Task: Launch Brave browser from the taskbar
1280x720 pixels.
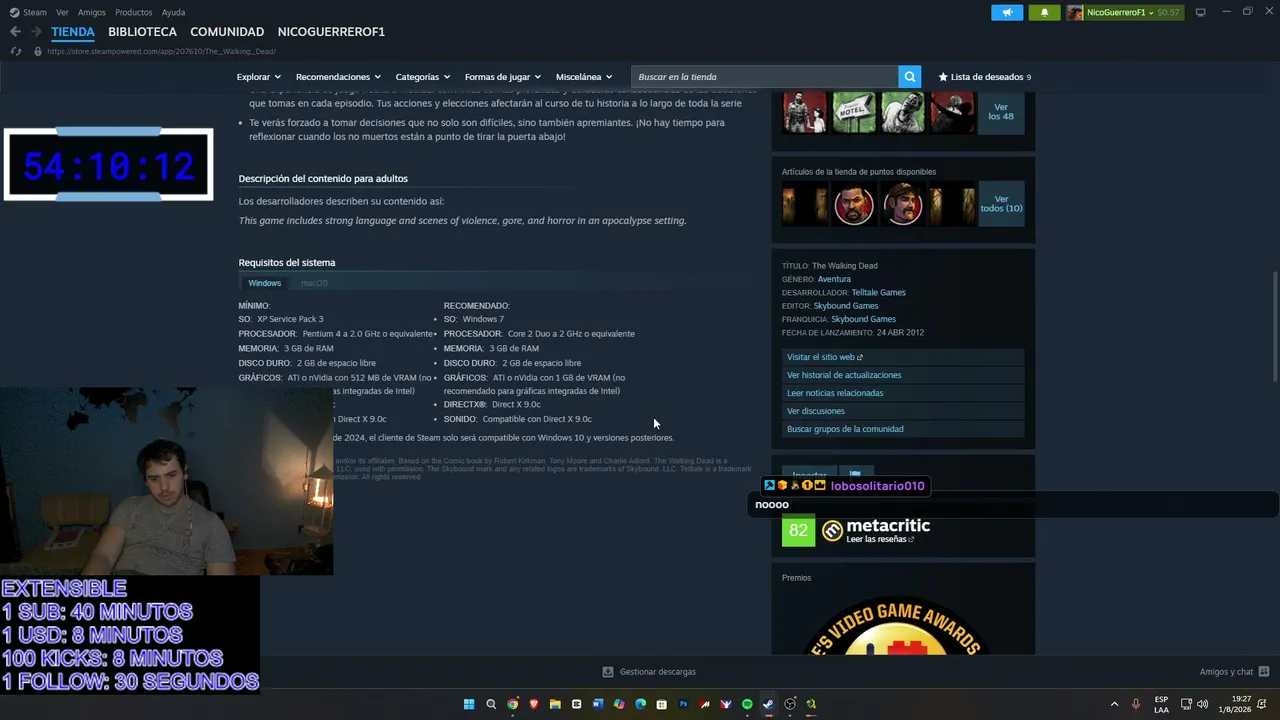Action: [534, 704]
